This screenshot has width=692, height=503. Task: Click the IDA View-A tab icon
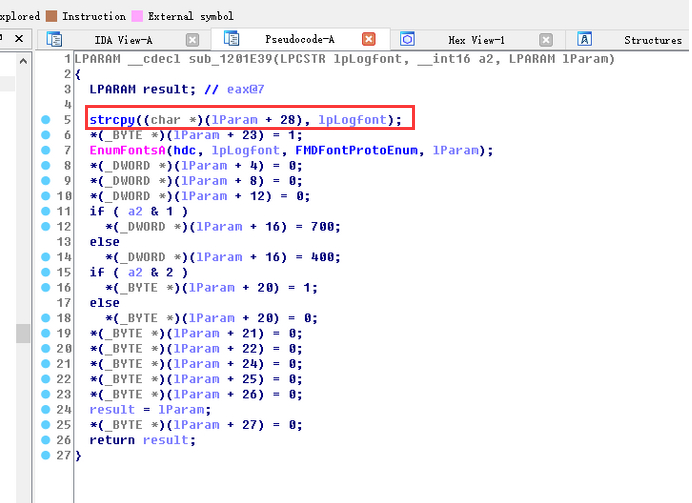[54, 39]
